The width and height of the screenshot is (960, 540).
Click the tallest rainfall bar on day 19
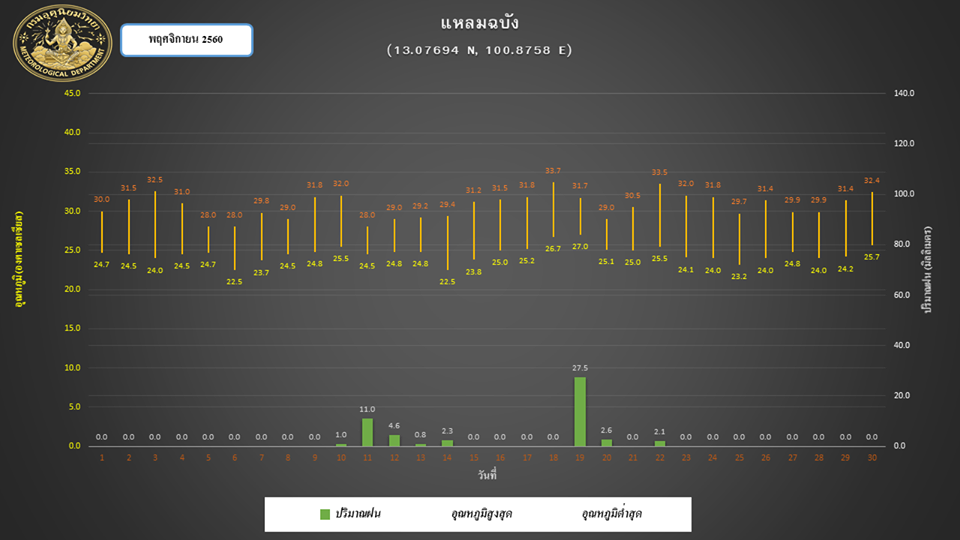[x=580, y=411]
